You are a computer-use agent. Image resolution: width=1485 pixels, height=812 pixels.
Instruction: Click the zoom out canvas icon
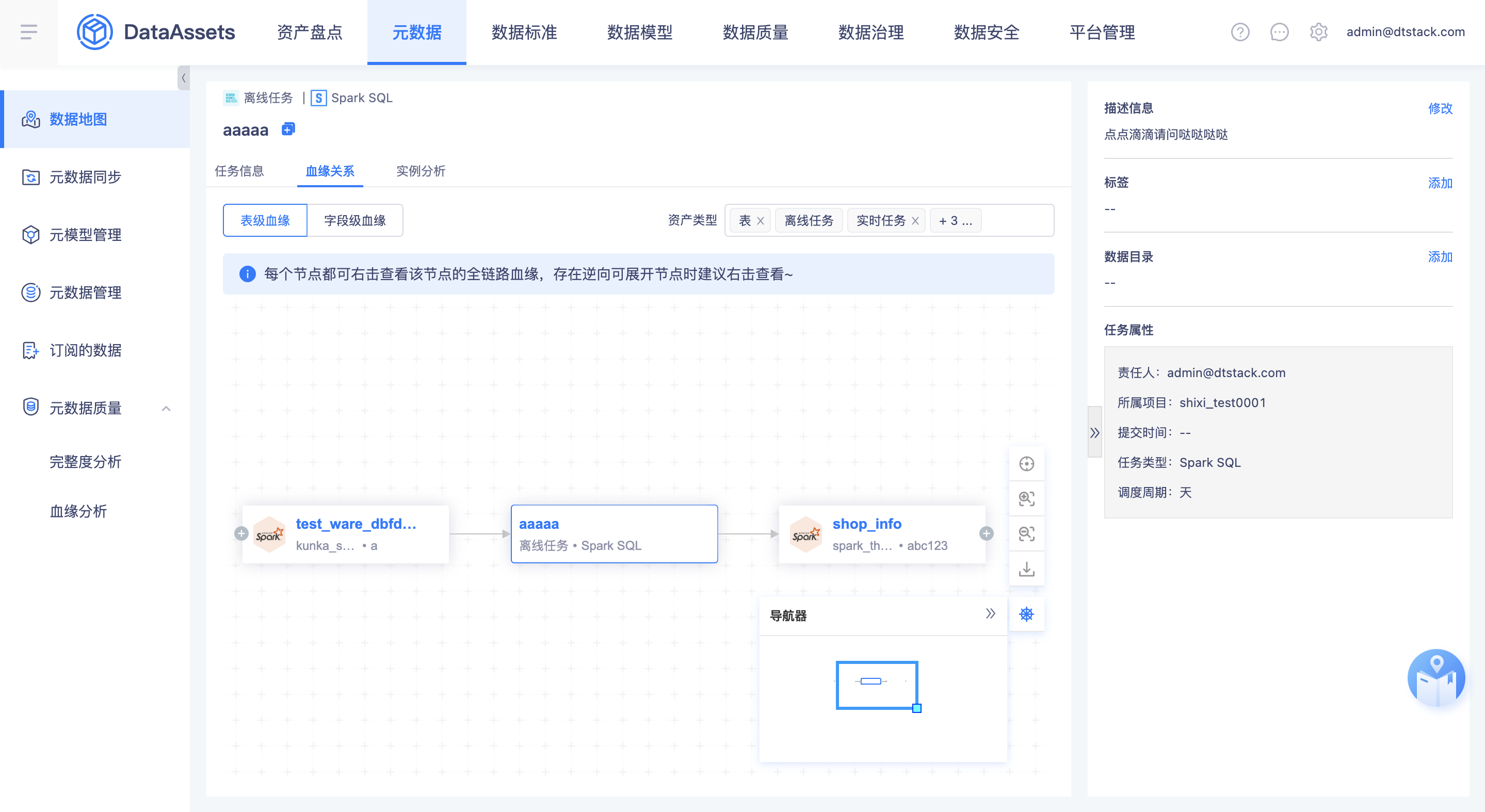1026,533
